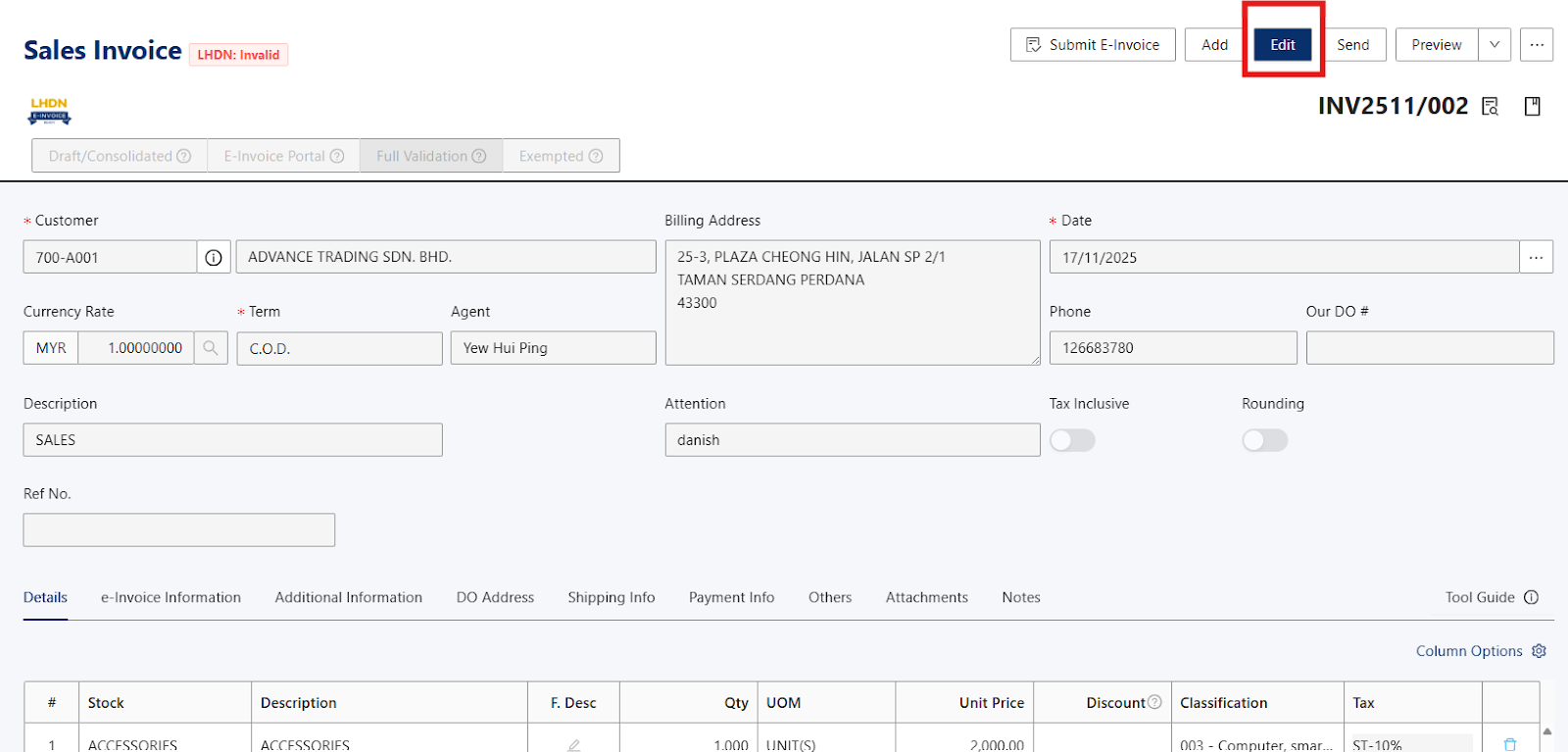This screenshot has width=1568, height=752.
Task: Open the Customer code field 700-A001
Action: (x=110, y=258)
